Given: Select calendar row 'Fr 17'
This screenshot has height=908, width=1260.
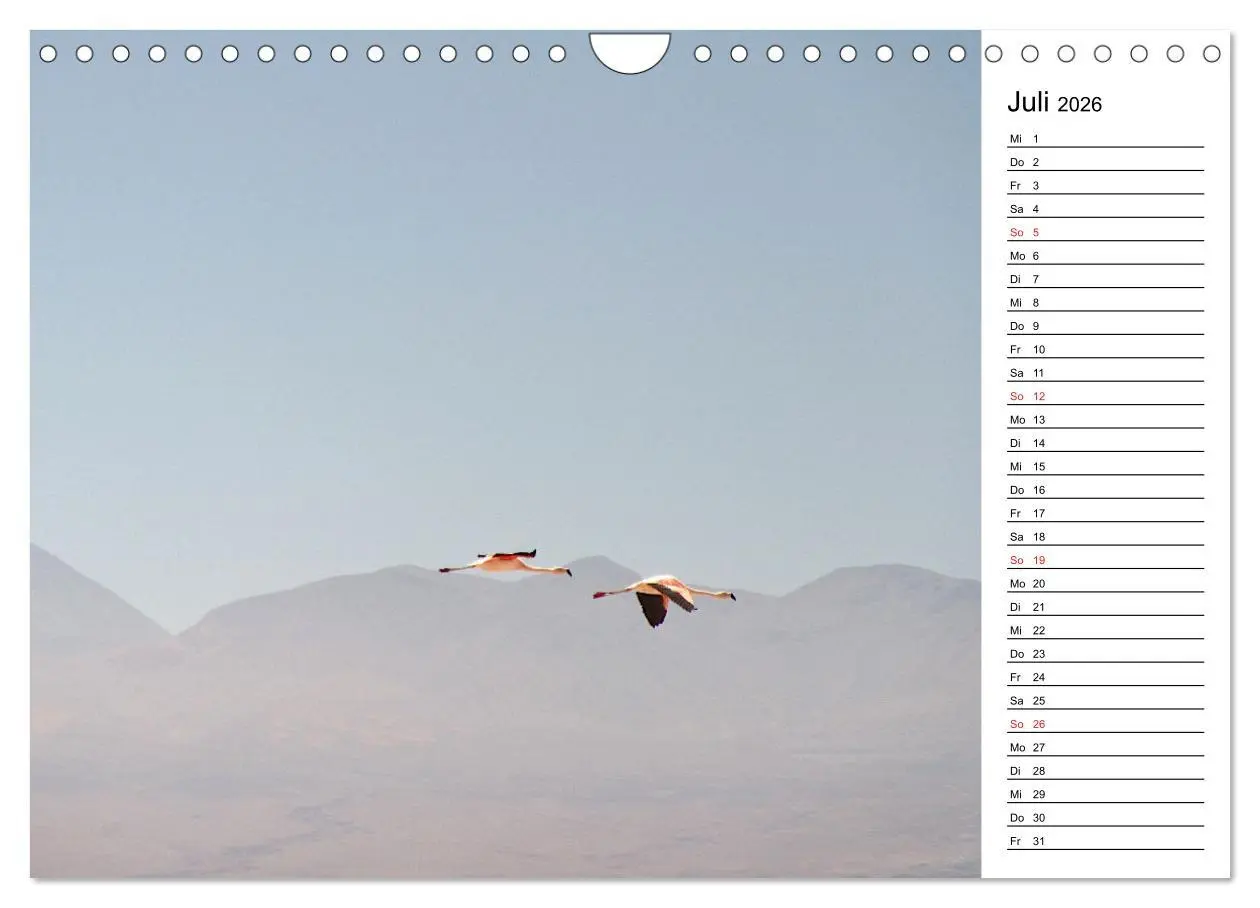Looking at the screenshot, I should (x=1105, y=513).
